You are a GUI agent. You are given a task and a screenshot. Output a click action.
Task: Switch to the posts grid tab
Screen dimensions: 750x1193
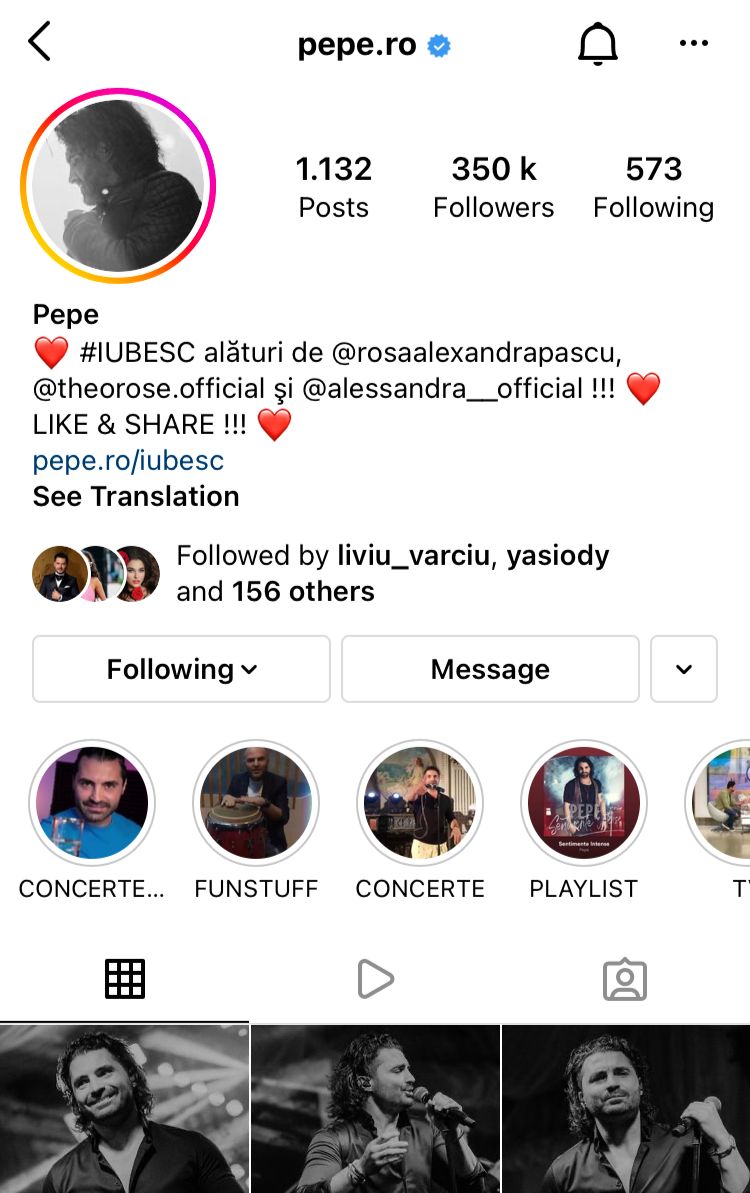[x=125, y=978]
